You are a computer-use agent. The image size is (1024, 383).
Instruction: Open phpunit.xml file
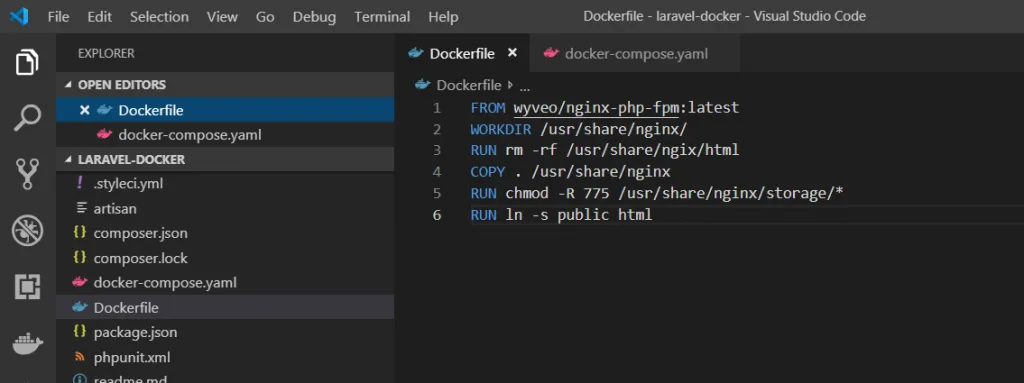(x=225, y=357)
